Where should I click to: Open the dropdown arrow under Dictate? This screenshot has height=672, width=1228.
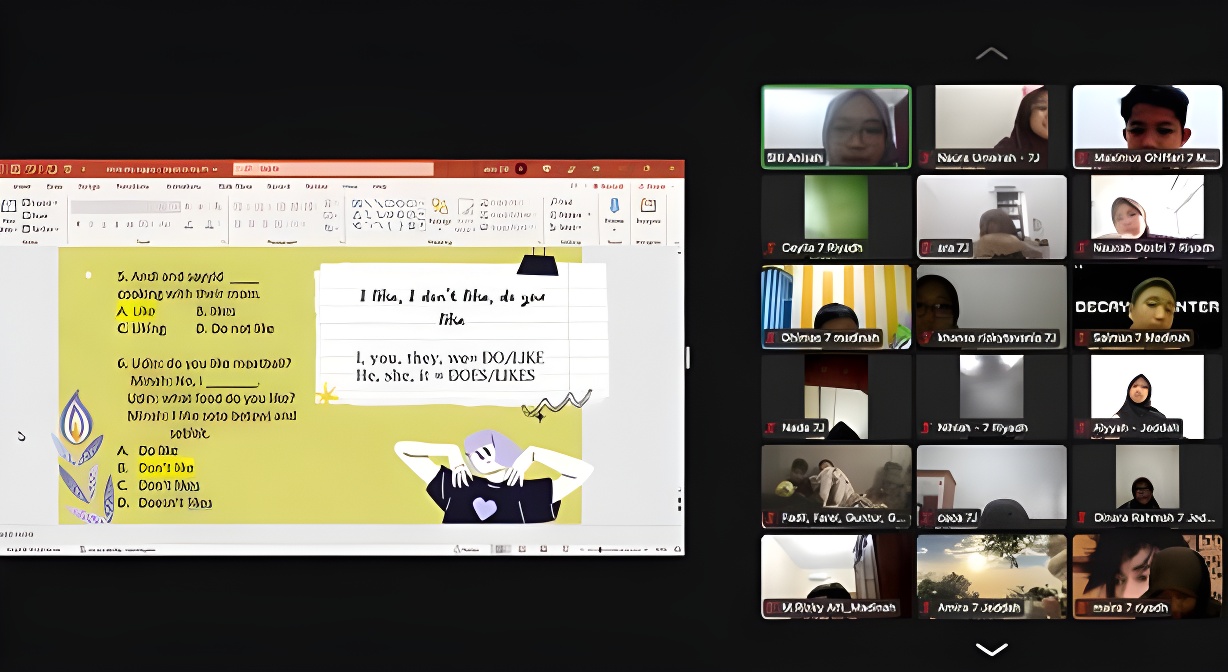[614, 229]
